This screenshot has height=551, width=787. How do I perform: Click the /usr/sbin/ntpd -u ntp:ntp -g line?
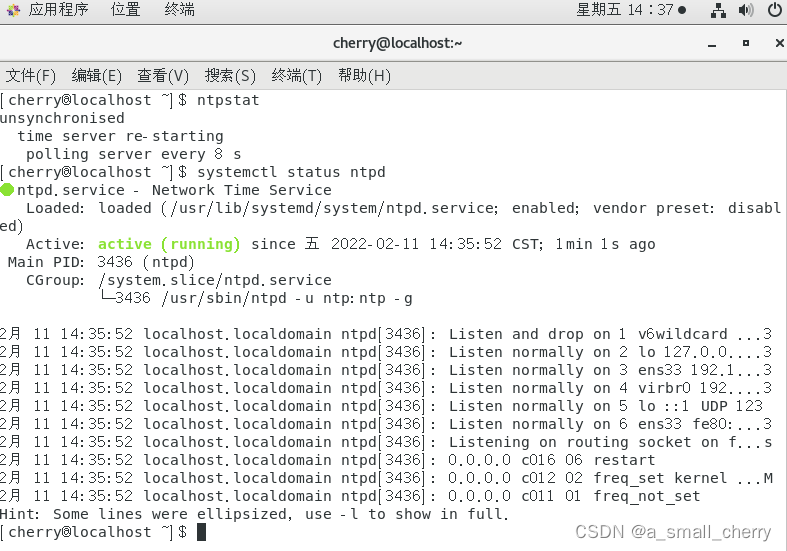pos(287,298)
